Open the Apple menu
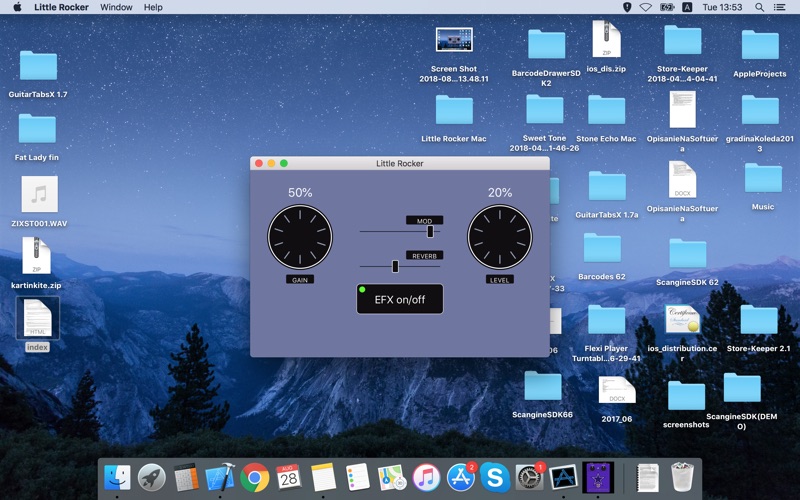800x500 pixels. click(x=17, y=7)
